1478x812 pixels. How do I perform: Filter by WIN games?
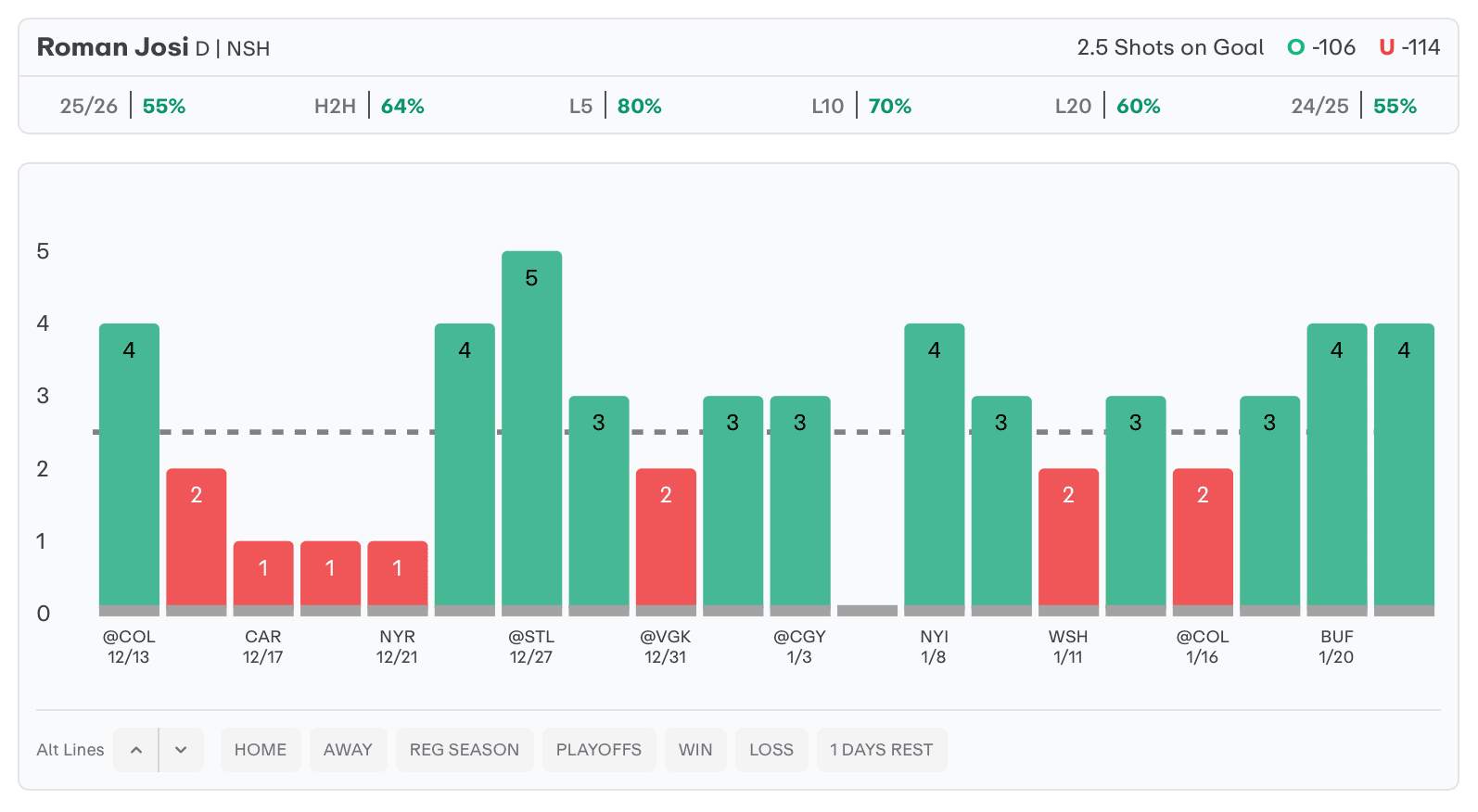point(695,750)
